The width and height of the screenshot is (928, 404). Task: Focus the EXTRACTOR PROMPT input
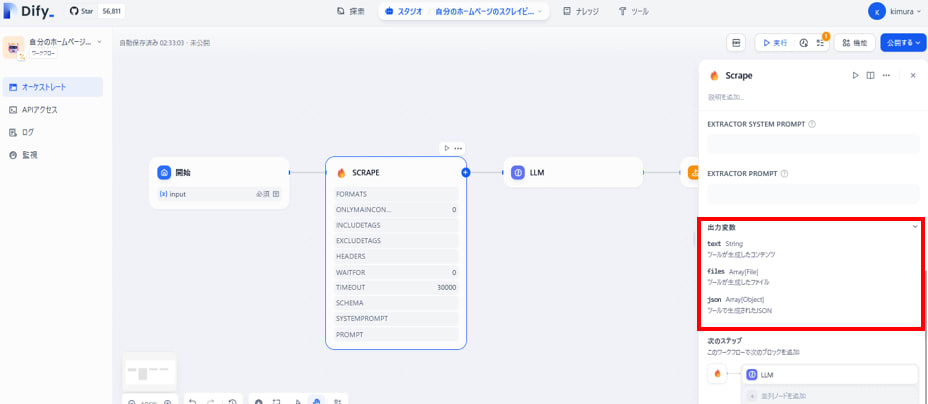[x=813, y=193]
